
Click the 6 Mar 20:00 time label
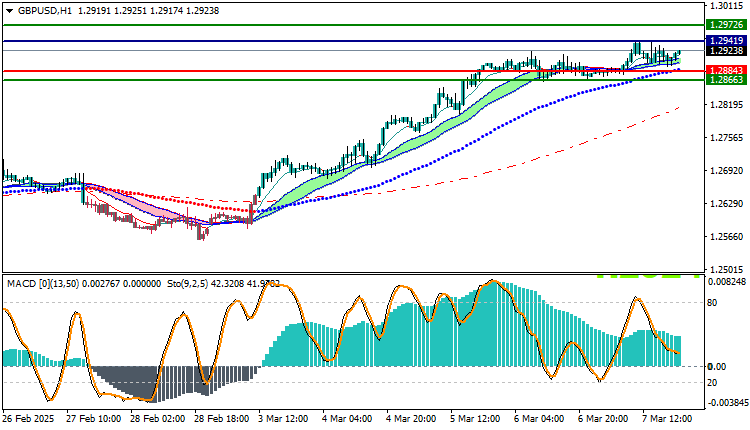[x=604, y=419]
